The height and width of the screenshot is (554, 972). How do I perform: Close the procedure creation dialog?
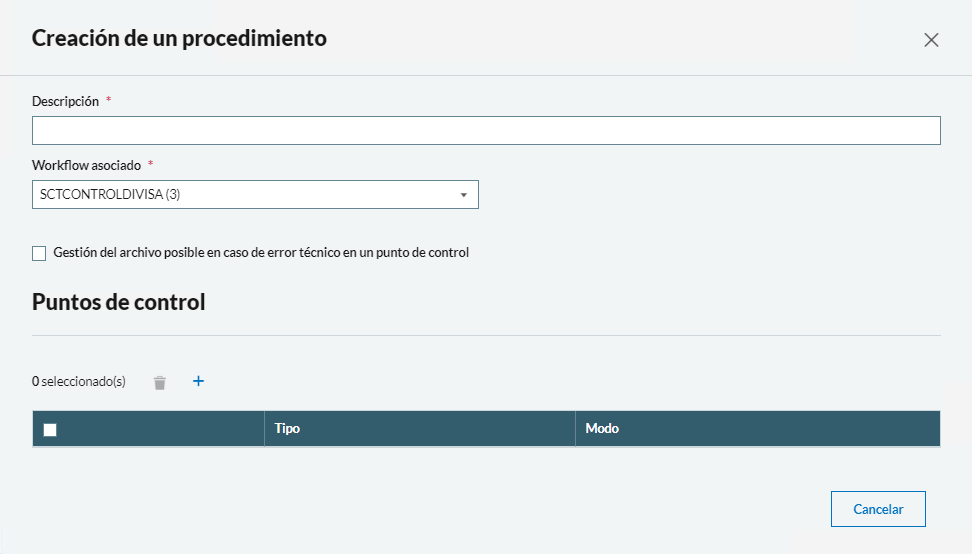click(931, 40)
